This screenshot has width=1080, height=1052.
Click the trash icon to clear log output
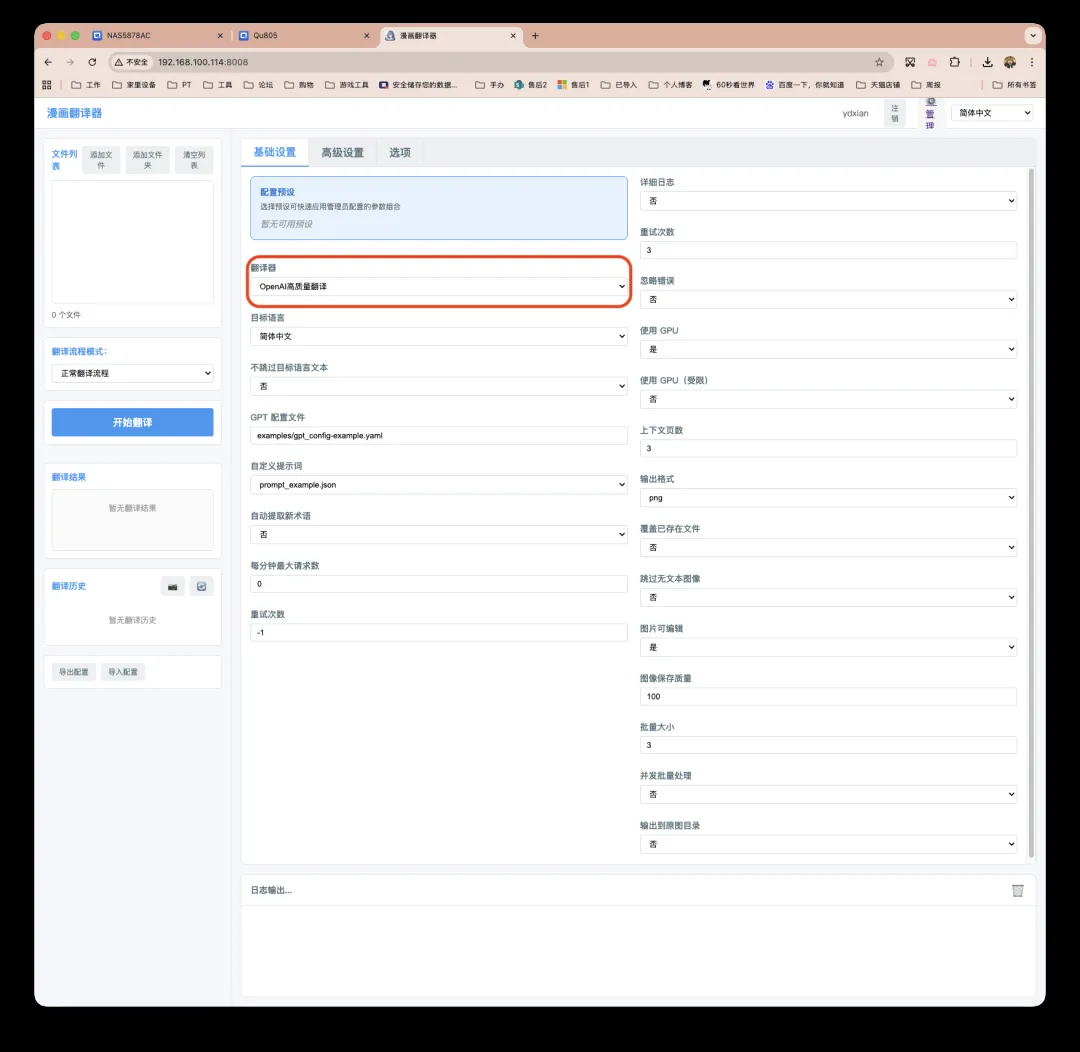tap(1017, 890)
